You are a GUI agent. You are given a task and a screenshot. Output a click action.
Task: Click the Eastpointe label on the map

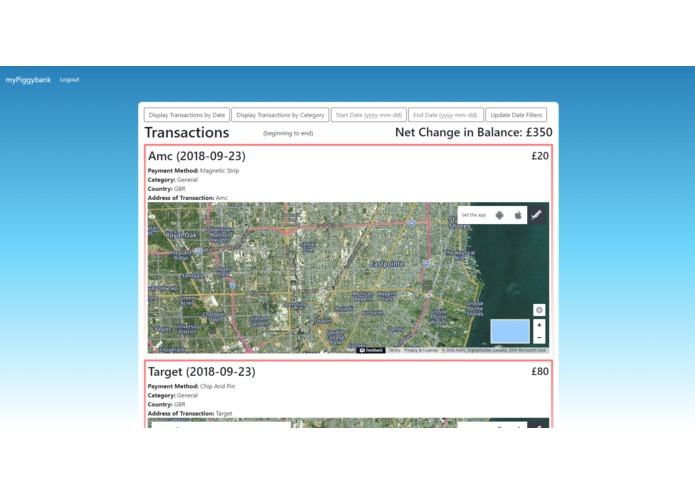(x=387, y=264)
